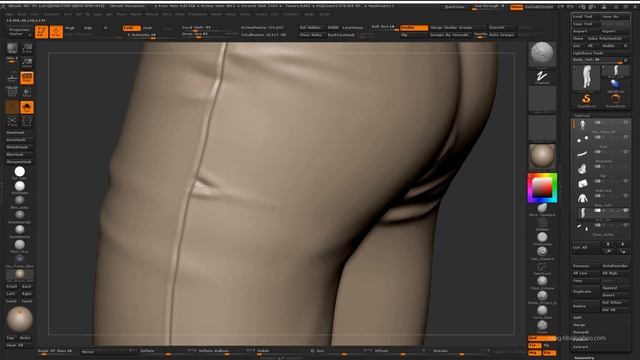Click the Append button
This screenshot has height=360, width=640.
click(615, 288)
